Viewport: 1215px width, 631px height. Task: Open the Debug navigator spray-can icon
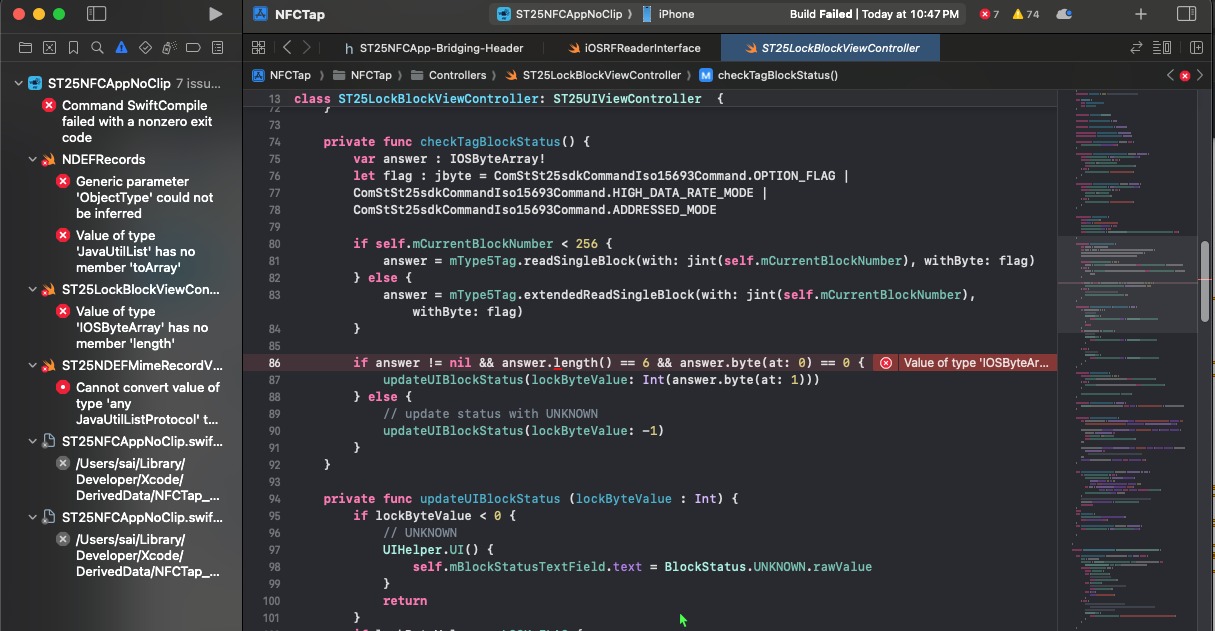coord(169,47)
